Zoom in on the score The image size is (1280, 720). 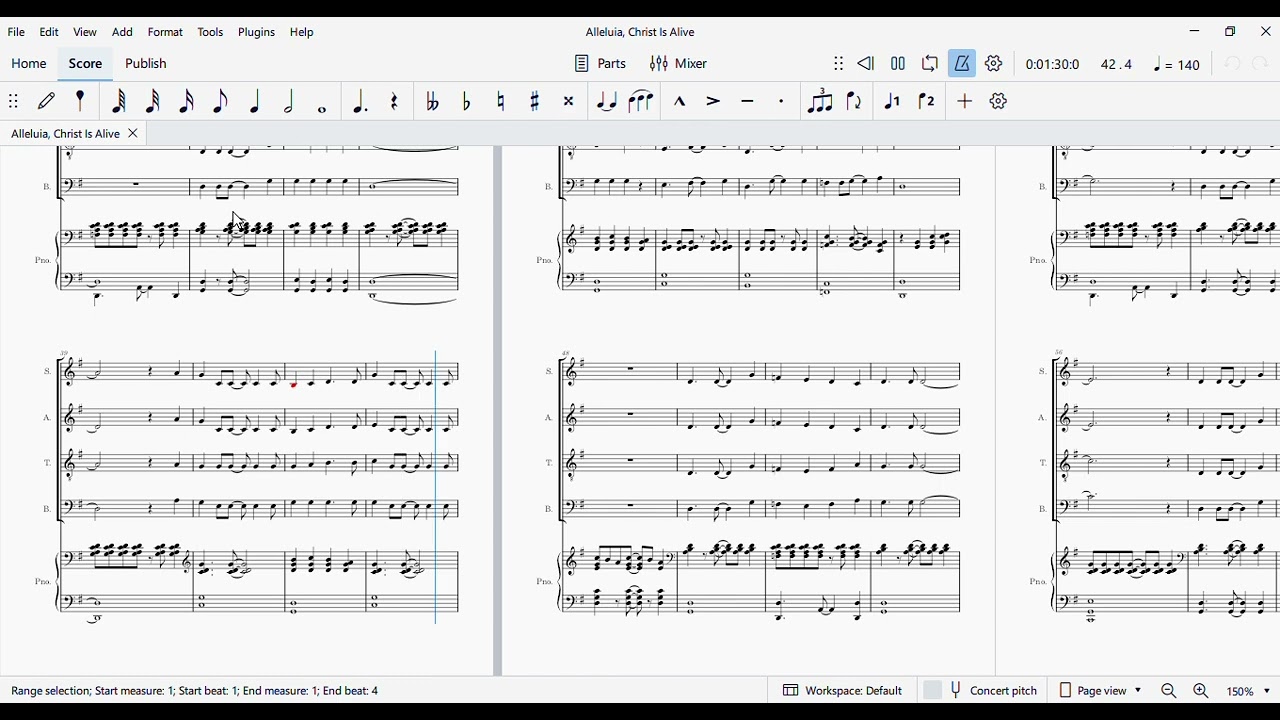point(1202,692)
